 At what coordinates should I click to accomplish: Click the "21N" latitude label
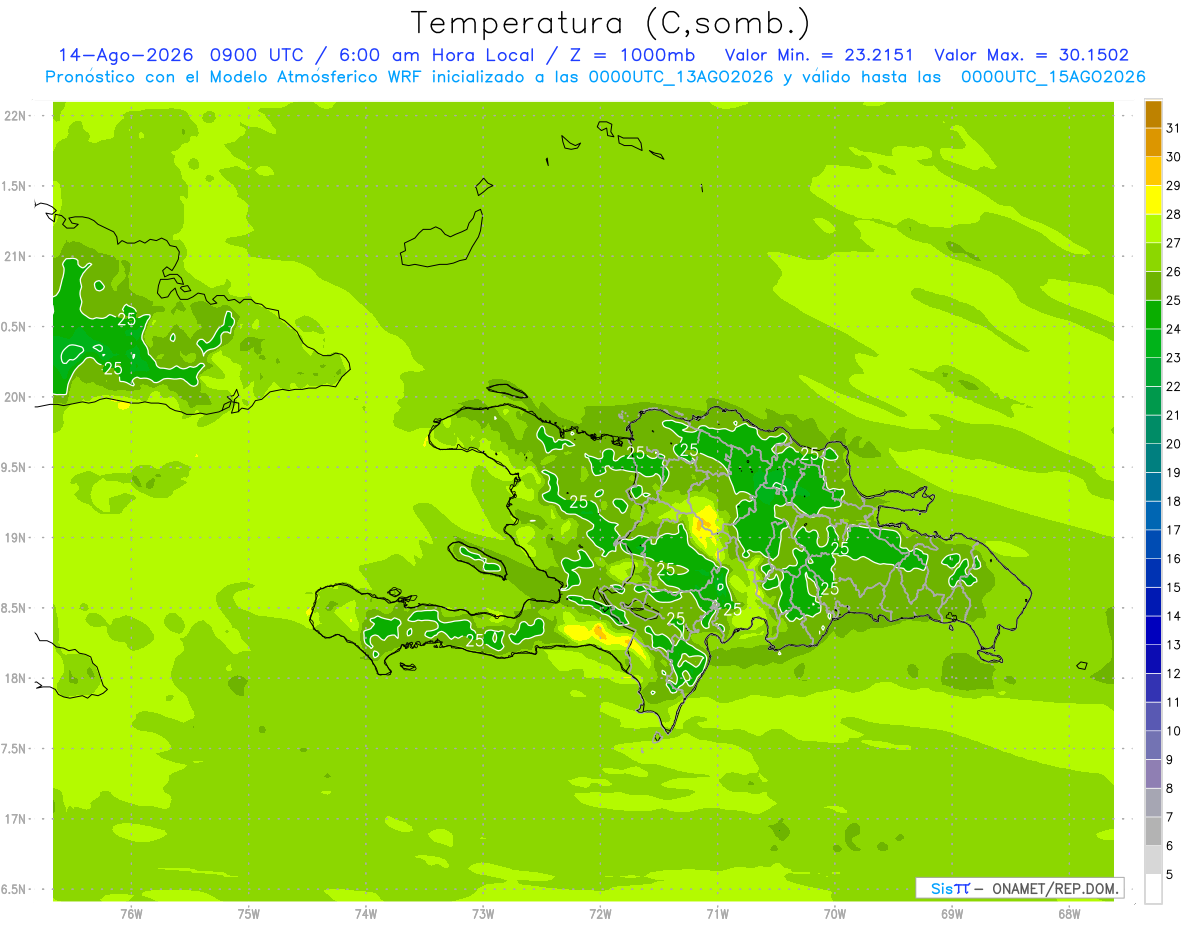point(16,257)
